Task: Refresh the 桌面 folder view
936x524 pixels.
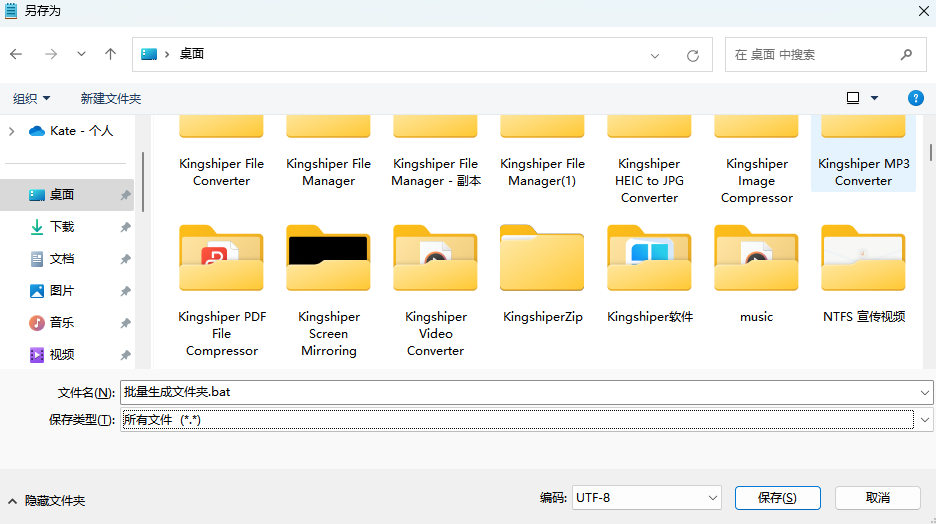Action: (x=692, y=56)
